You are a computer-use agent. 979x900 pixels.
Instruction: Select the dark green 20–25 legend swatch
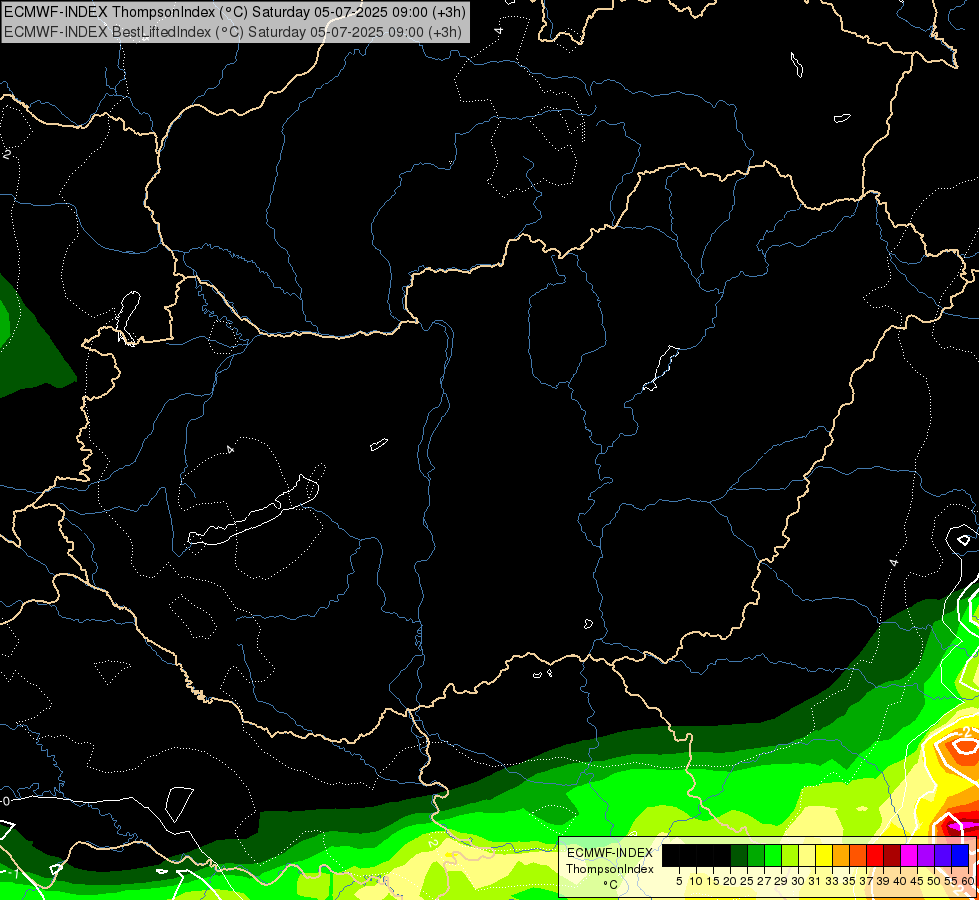click(x=739, y=855)
